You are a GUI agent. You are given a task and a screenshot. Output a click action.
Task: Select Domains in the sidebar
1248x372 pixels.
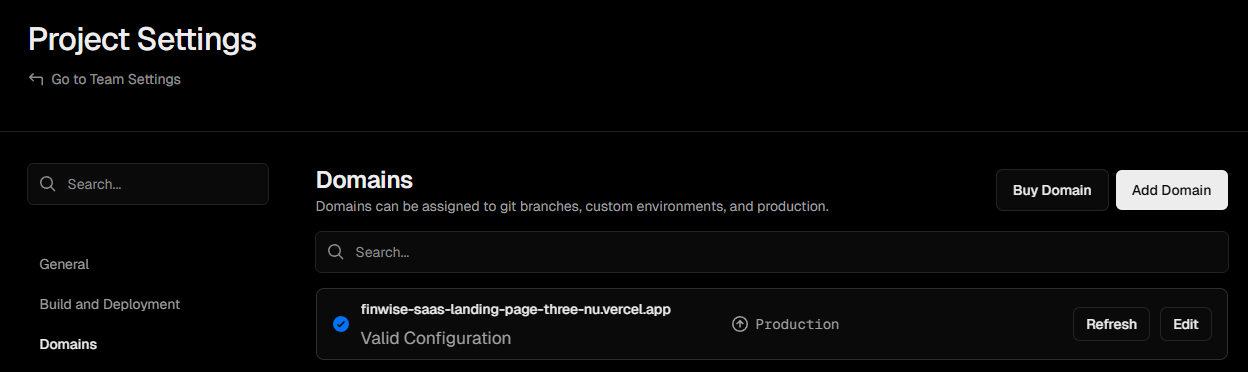(68, 344)
